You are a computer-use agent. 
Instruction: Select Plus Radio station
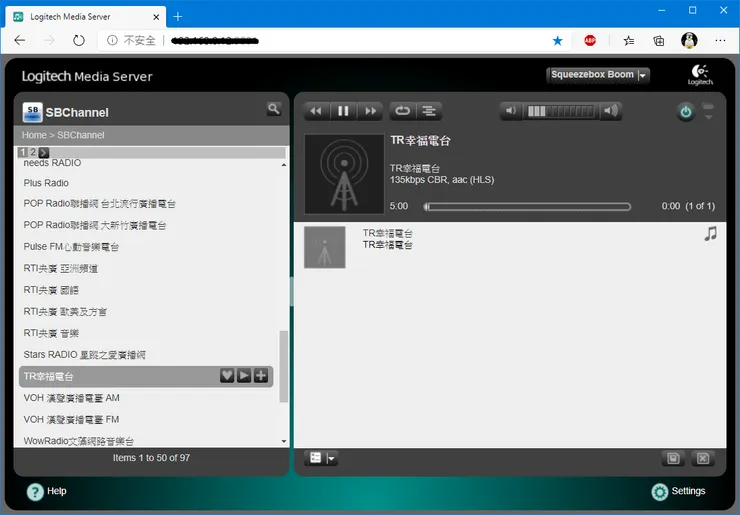point(46,183)
